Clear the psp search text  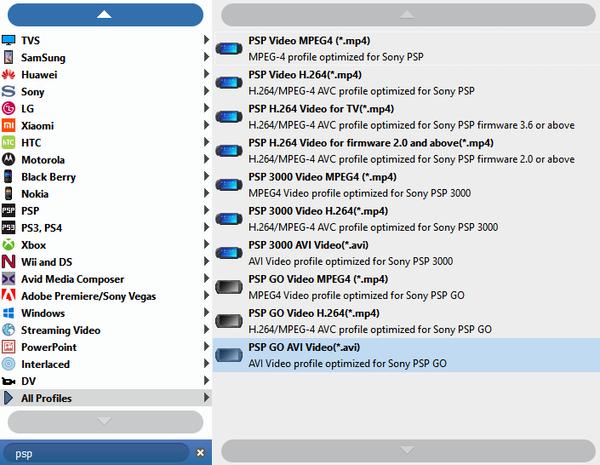pos(200,453)
